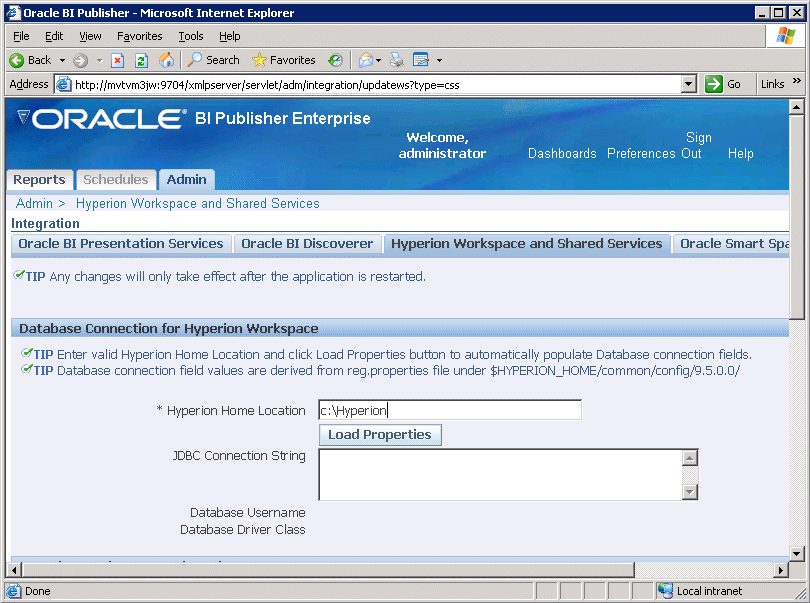Open Oracle BI Discoverer tab

pos(307,243)
